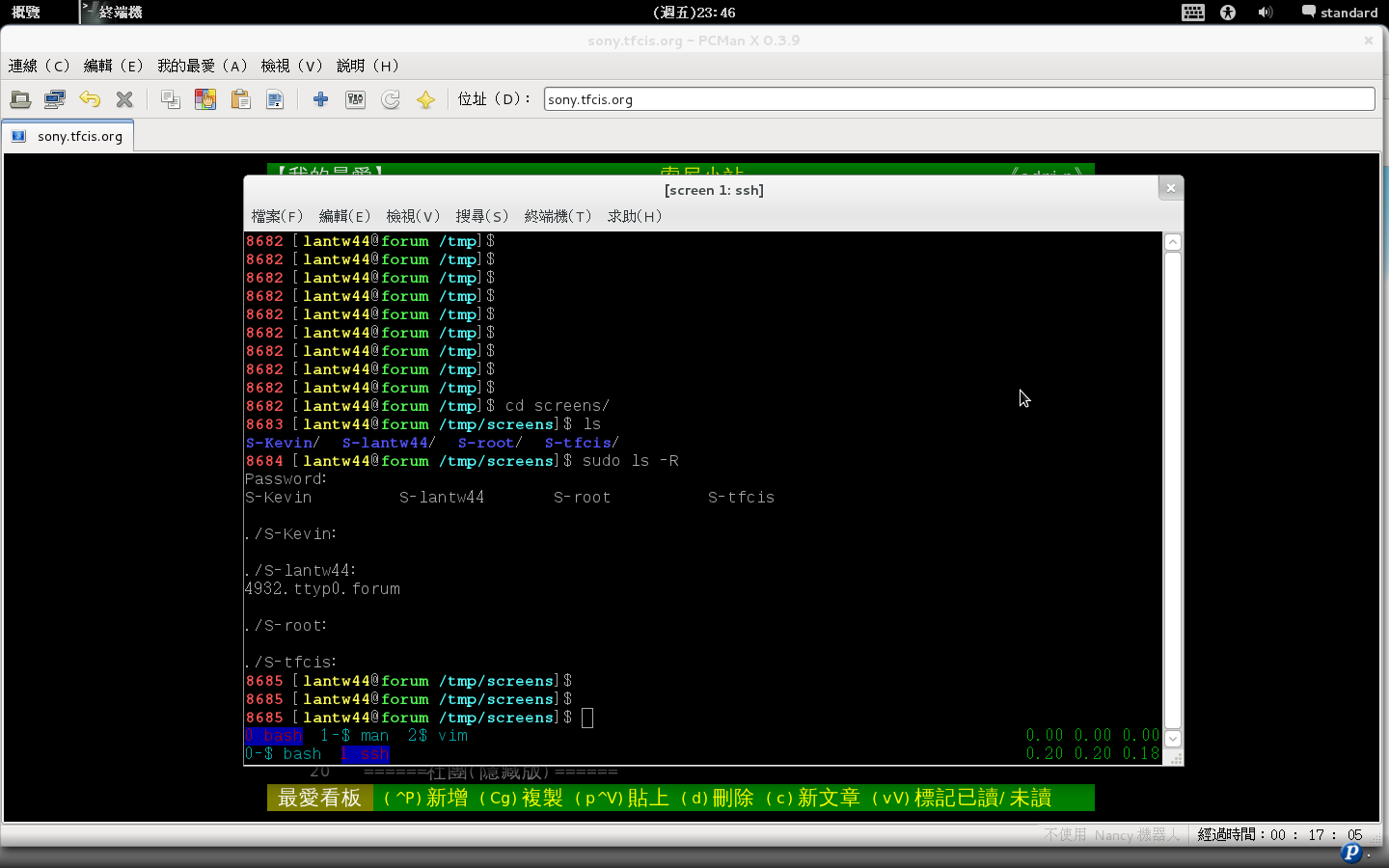Expand the 檢視(V) menu in screen window
This screenshot has width=1389, height=868.
[x=413, y=216]
